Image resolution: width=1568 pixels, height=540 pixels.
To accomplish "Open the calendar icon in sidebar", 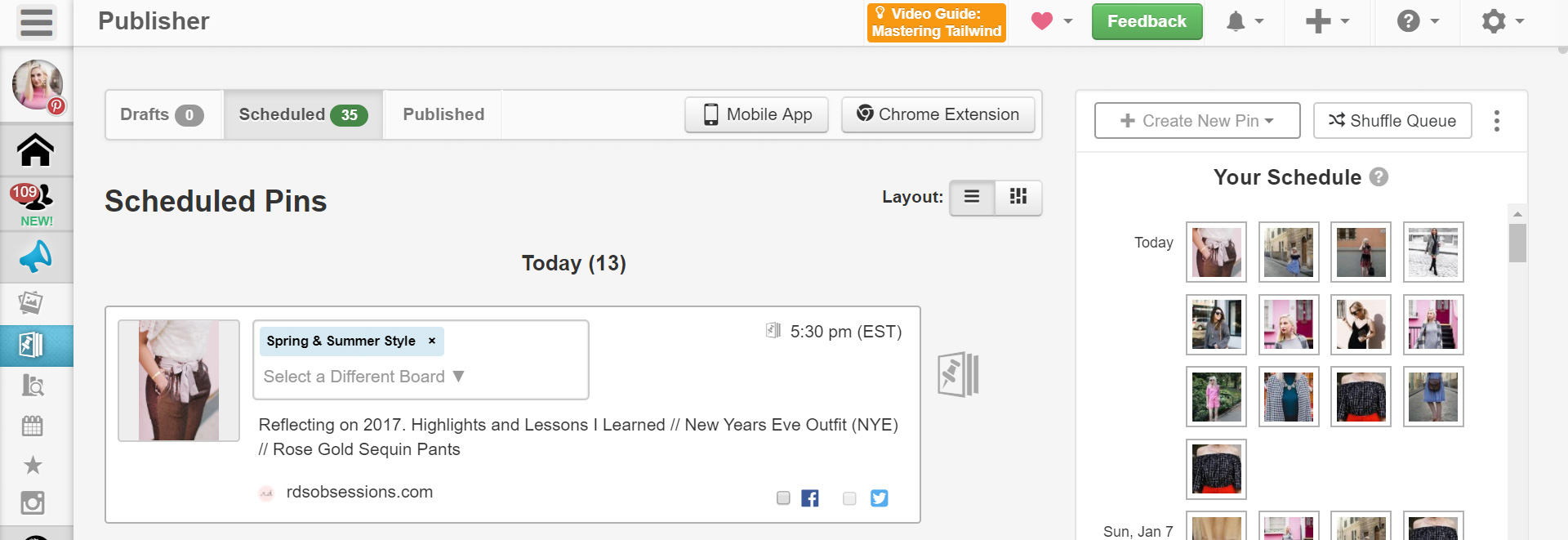I will [33, 426].
